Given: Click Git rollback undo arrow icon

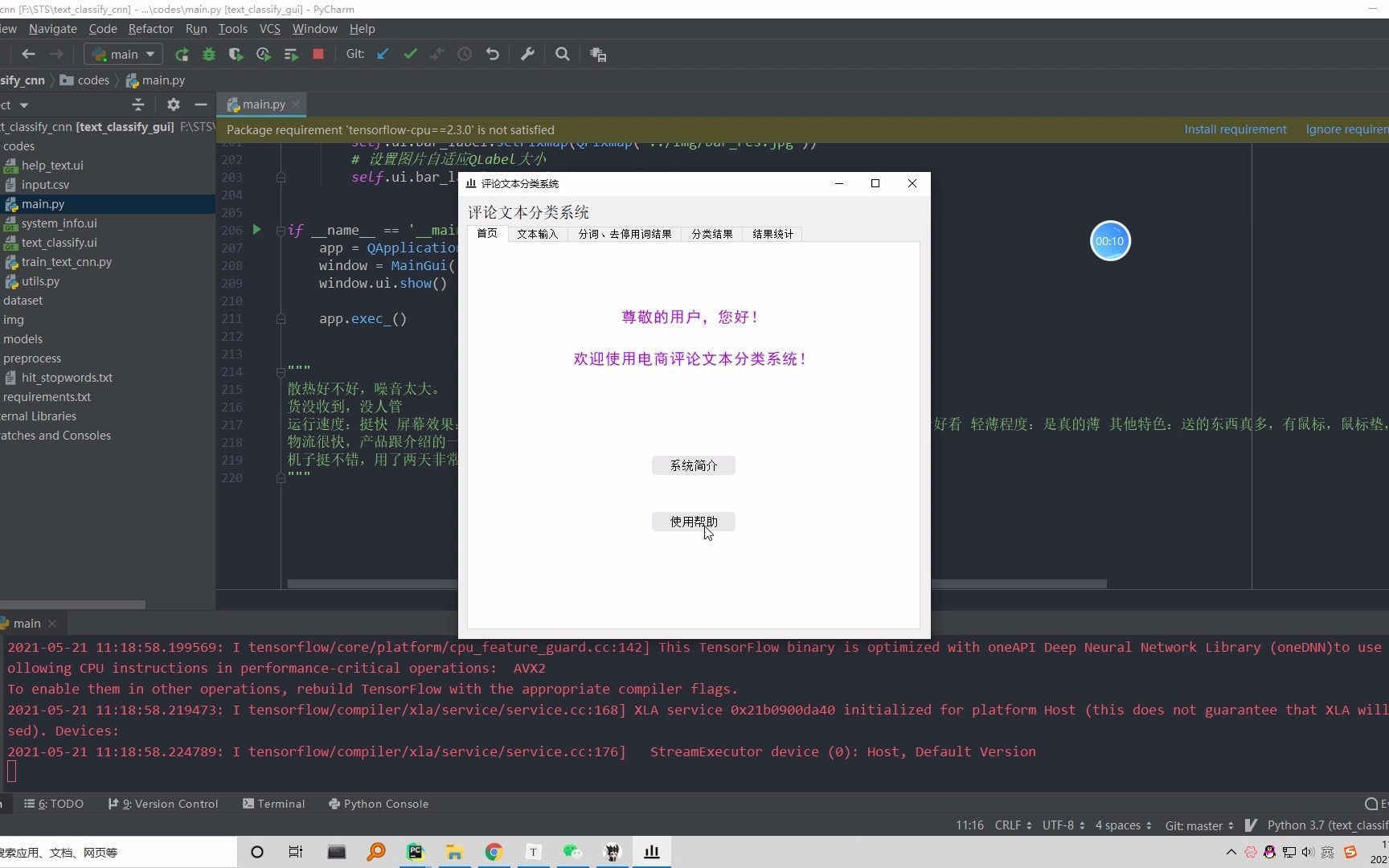Looking at the screenshot, I should (493, 54).
